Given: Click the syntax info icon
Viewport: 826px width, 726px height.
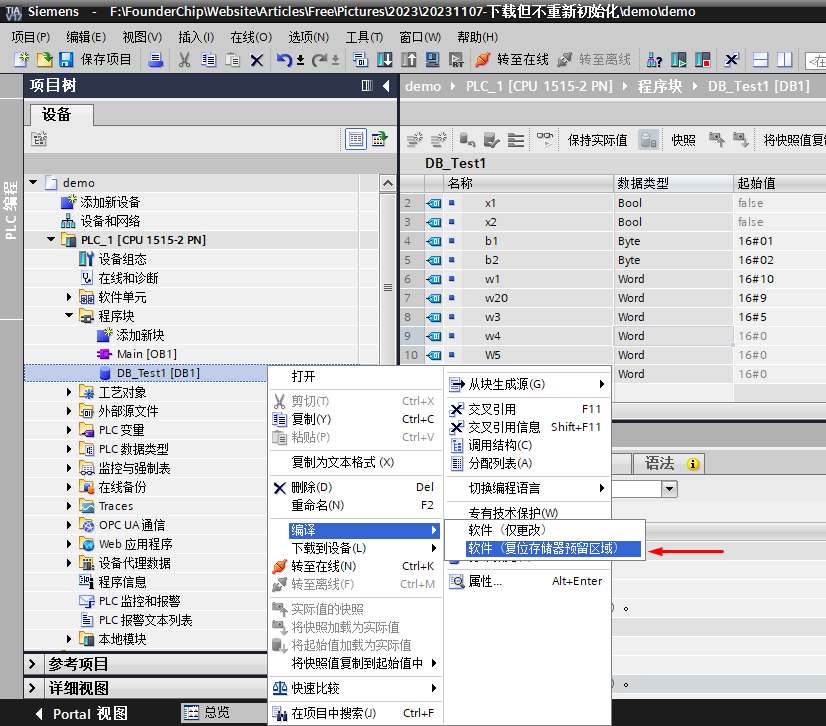Looking at the screenshot, I should point(693,464).
